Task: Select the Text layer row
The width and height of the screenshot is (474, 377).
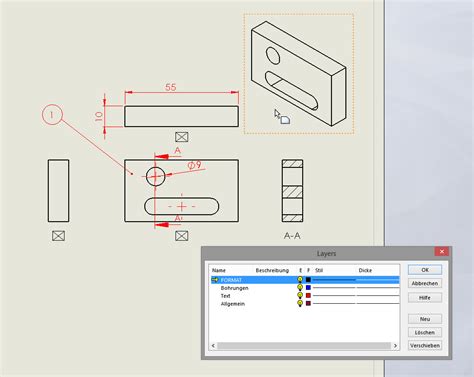Action: coord(305,296)
